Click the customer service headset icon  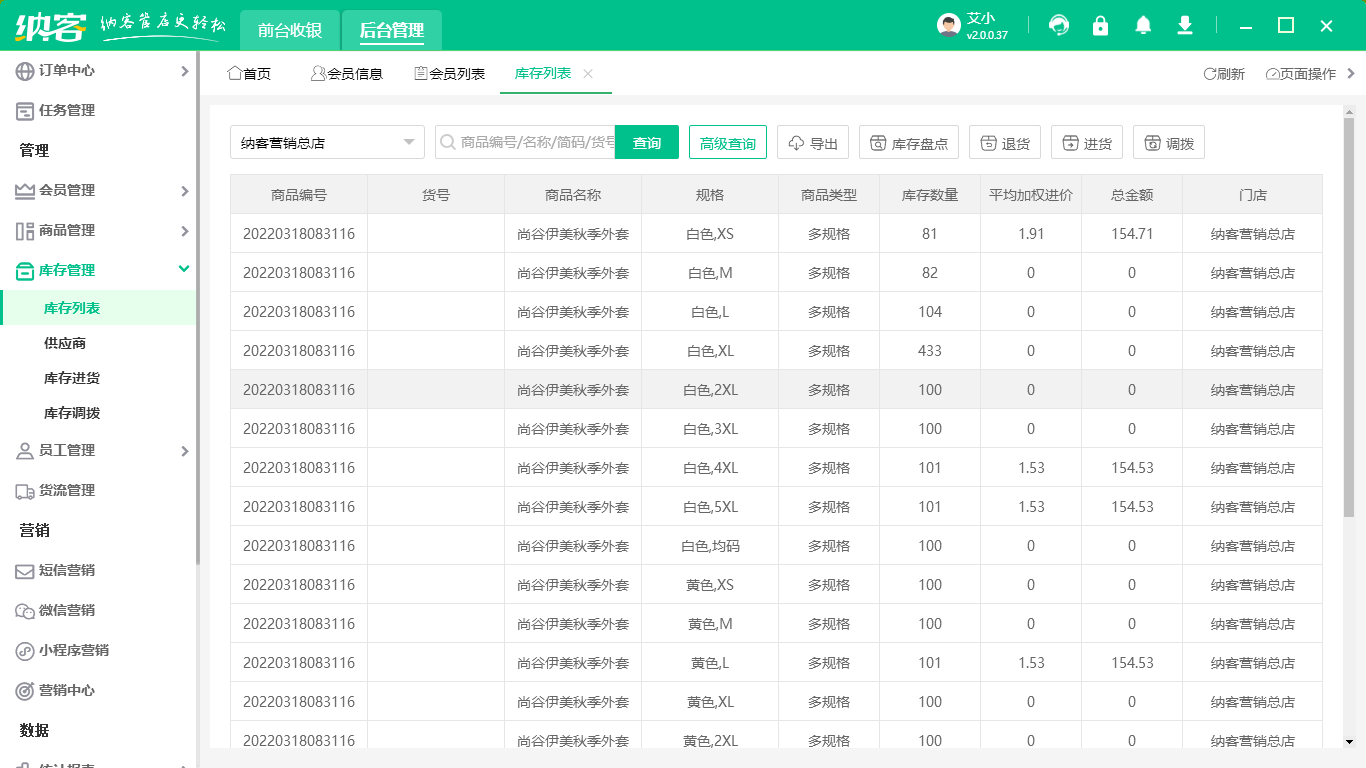point(1058,26)
